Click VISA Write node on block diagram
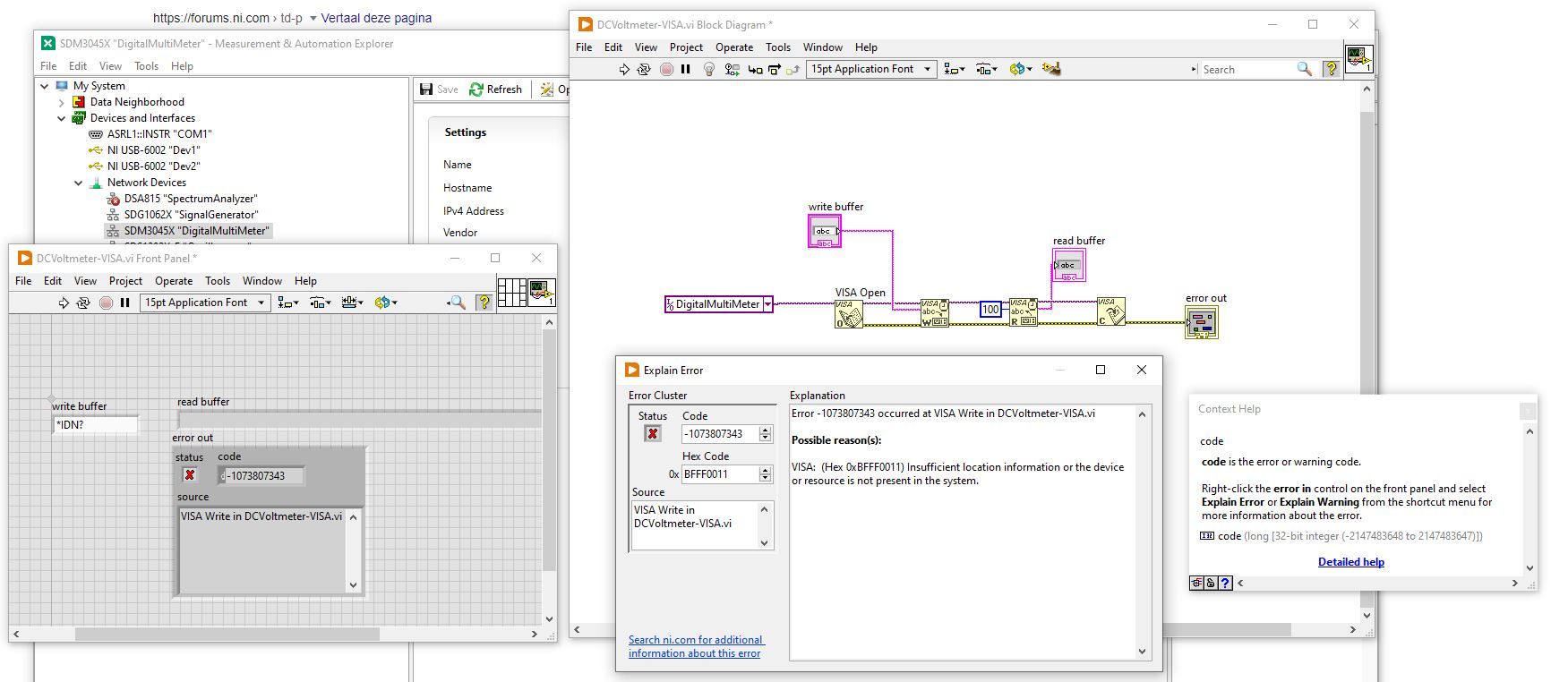1568x682 pixels. point(935,313)
